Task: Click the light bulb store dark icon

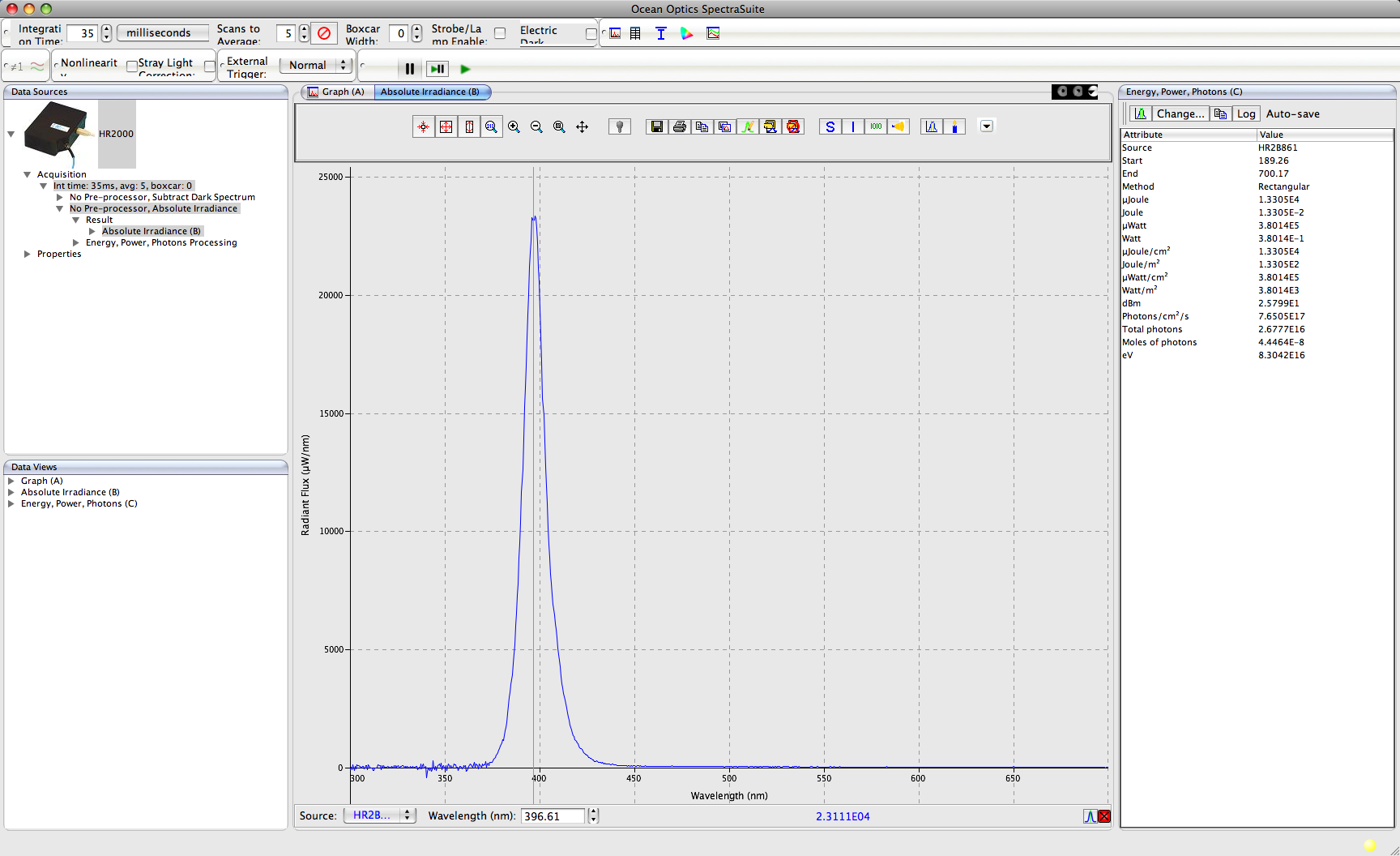Action: tap(620, 126)
